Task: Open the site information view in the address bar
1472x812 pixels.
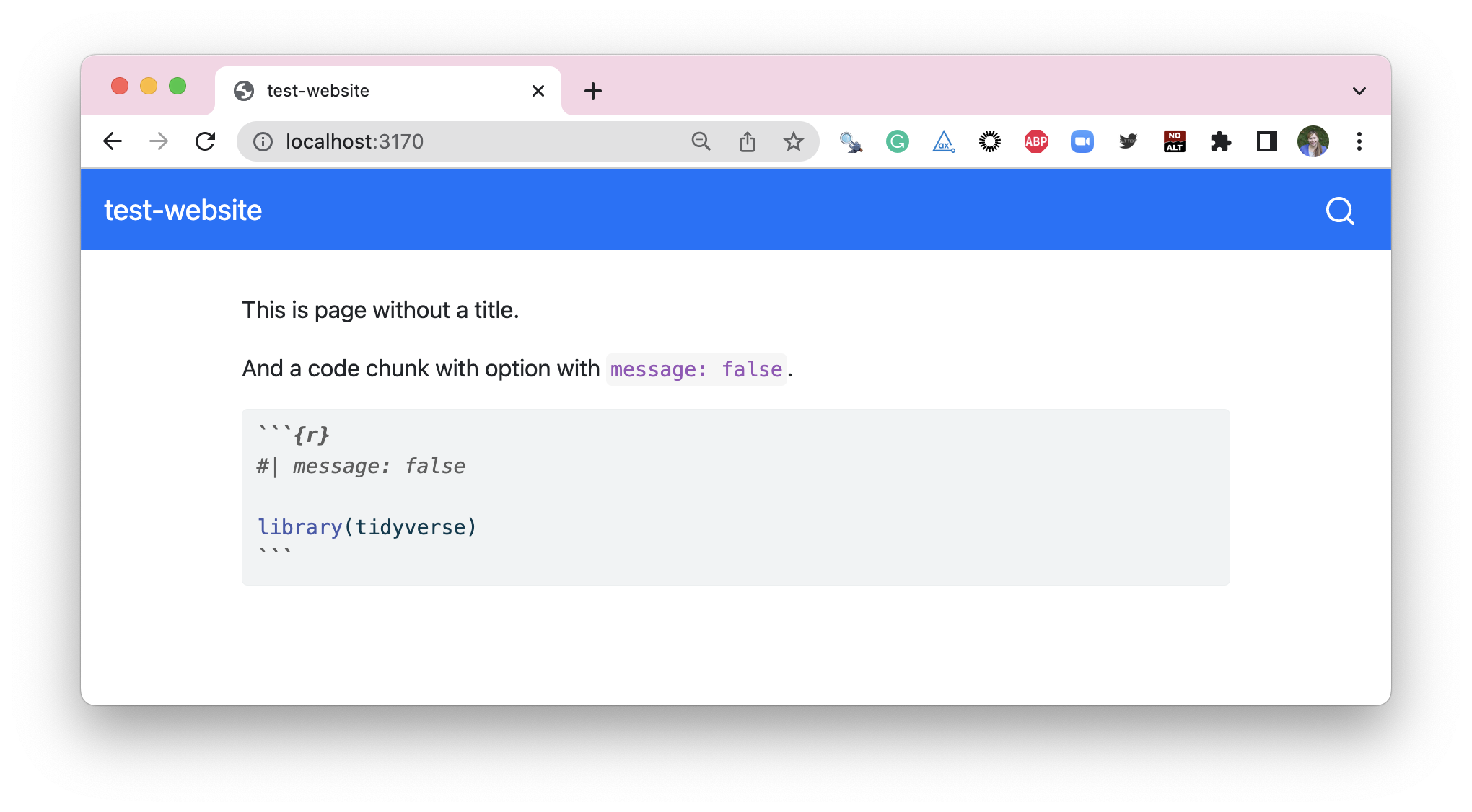Action: coord(263,141)
